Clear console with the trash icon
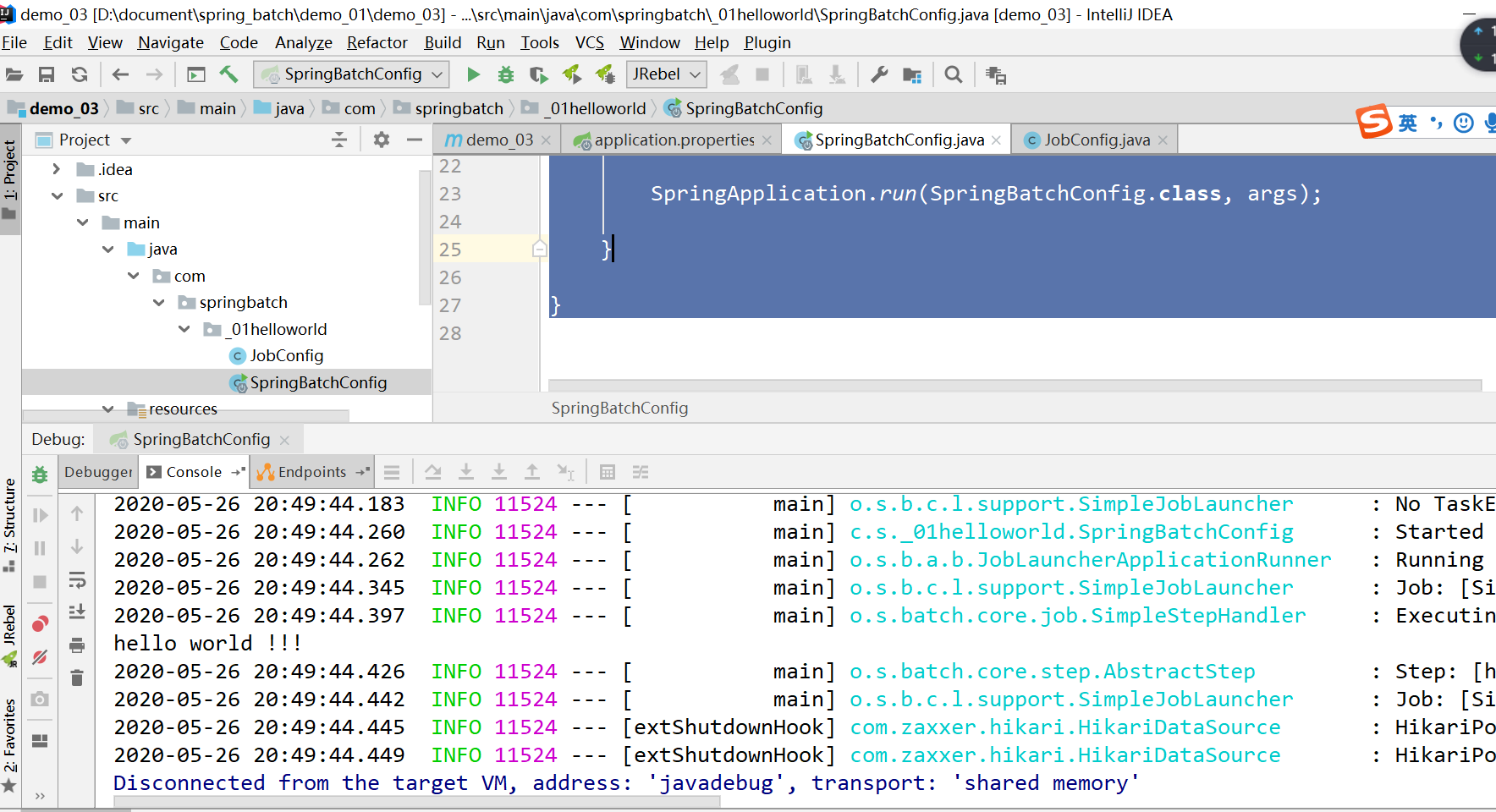The height and width of the screenshot is (812, 1496). pyautogui.click(x=77, y=678)
